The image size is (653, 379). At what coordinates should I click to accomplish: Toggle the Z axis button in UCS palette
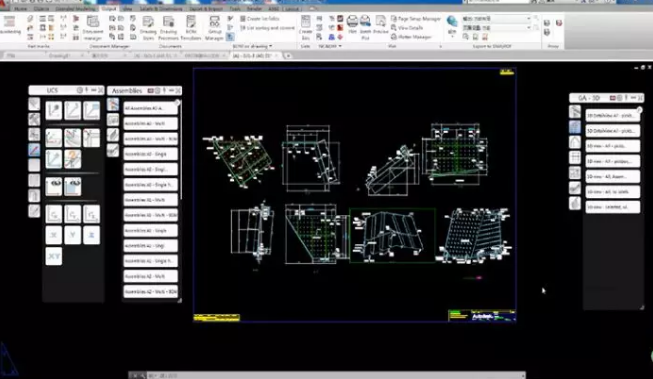pos(92,235)
